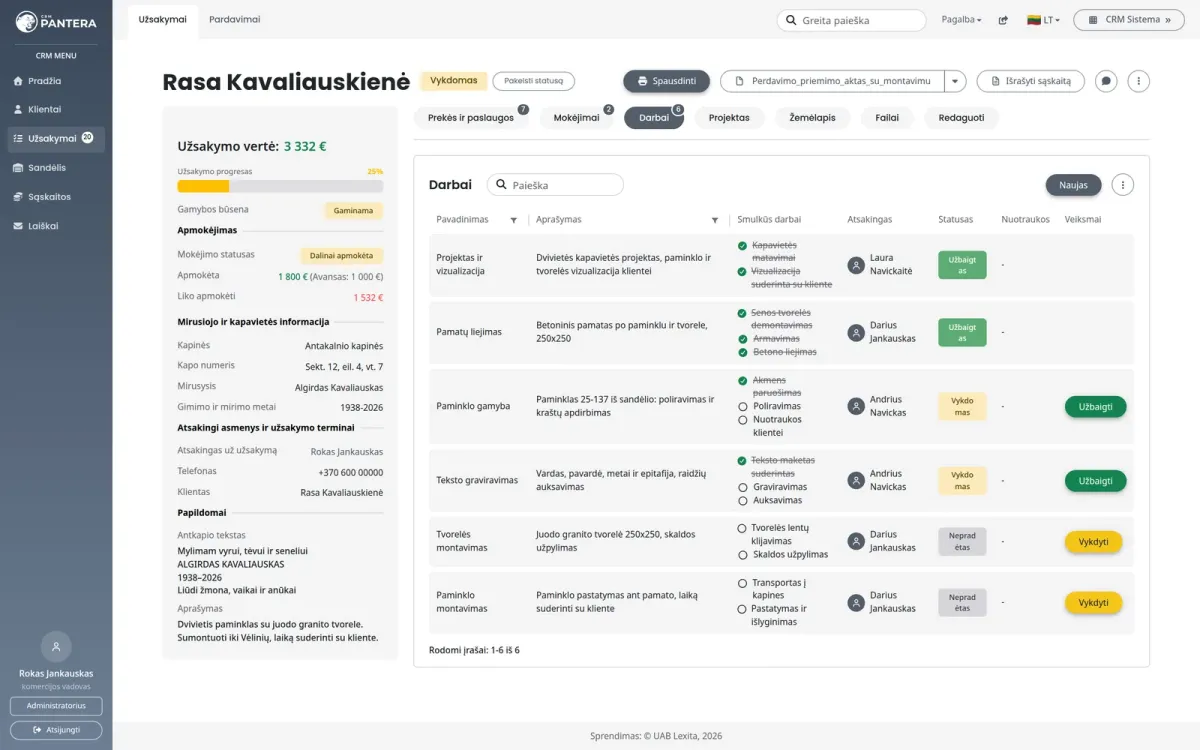Open Administratorius role selector
This screenshot has height=750, width=1200.
[56, 706]
